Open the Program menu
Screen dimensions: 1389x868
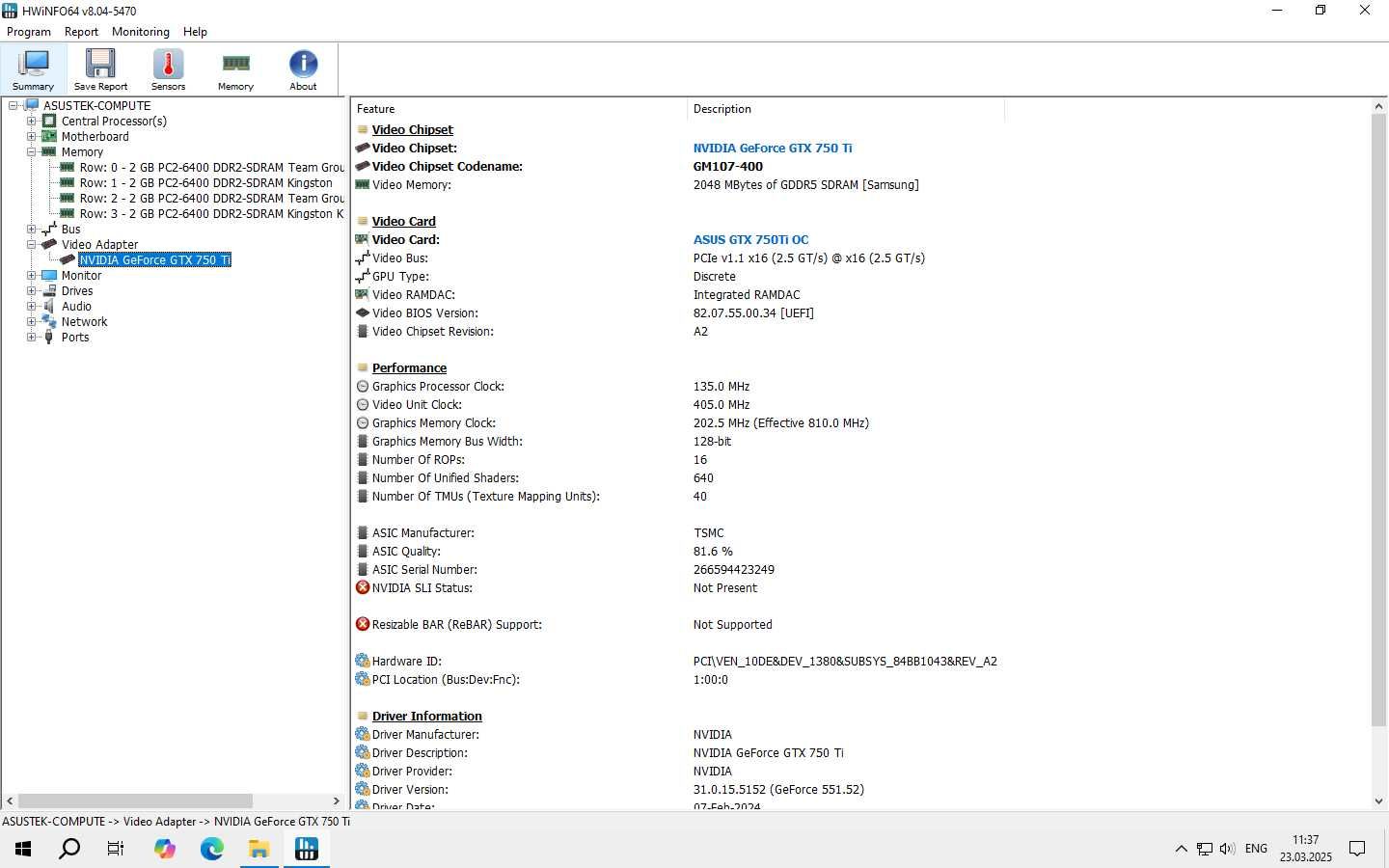pos(29,32)
